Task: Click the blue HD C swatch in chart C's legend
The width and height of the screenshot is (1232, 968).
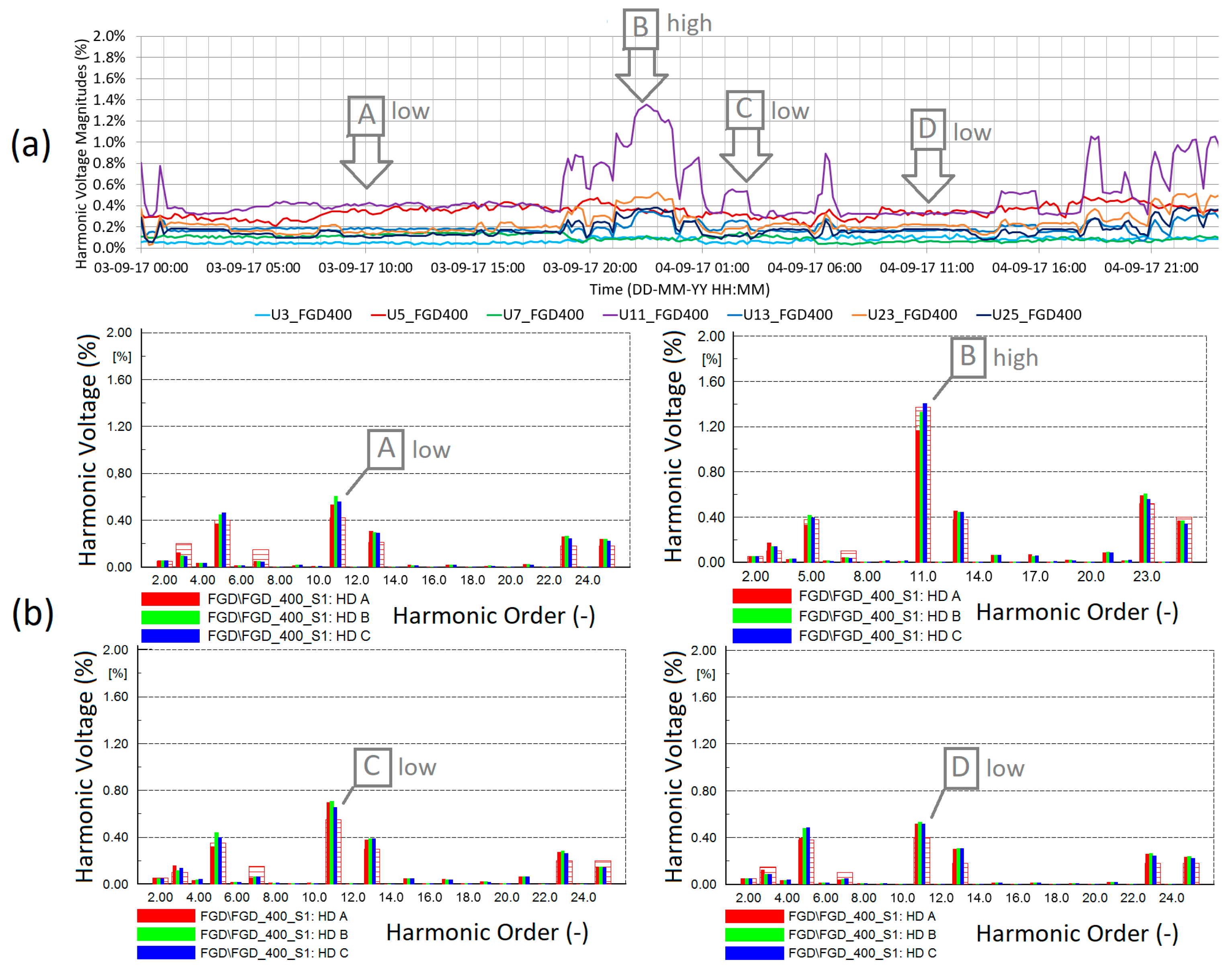Action: (166, 953)
